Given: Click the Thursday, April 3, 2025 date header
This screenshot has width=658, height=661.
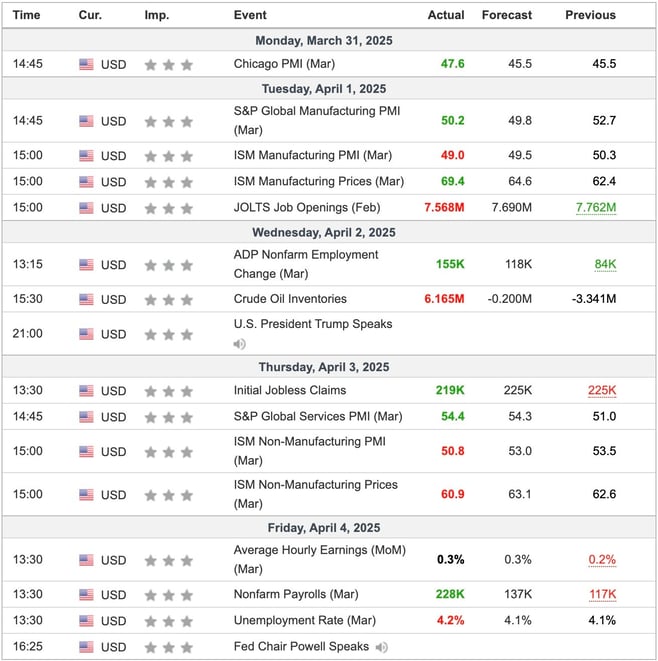Looking at the screenshot, I should click(x=324, y=367).
